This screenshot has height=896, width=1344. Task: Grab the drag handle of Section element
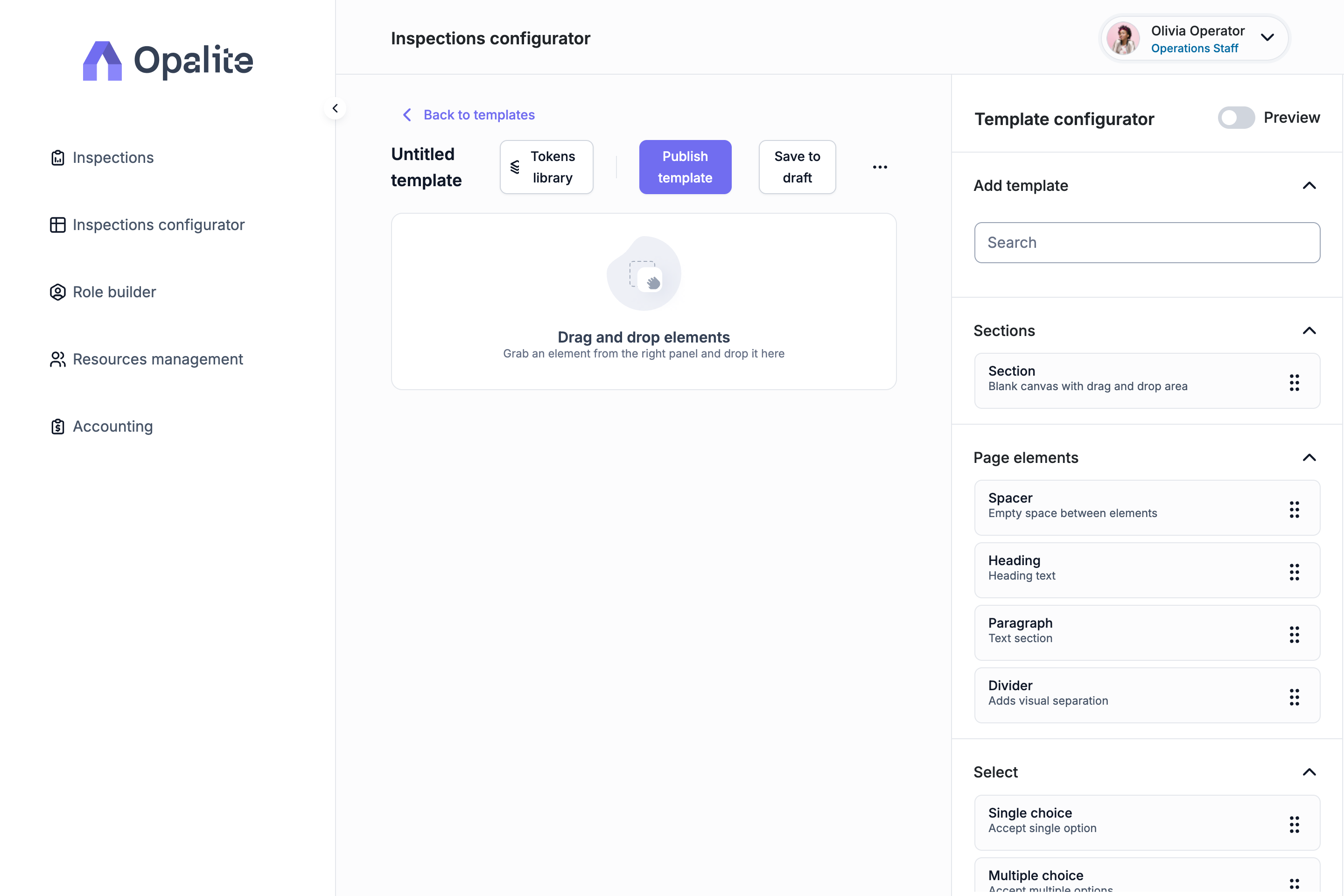(x=1294, y=382)
